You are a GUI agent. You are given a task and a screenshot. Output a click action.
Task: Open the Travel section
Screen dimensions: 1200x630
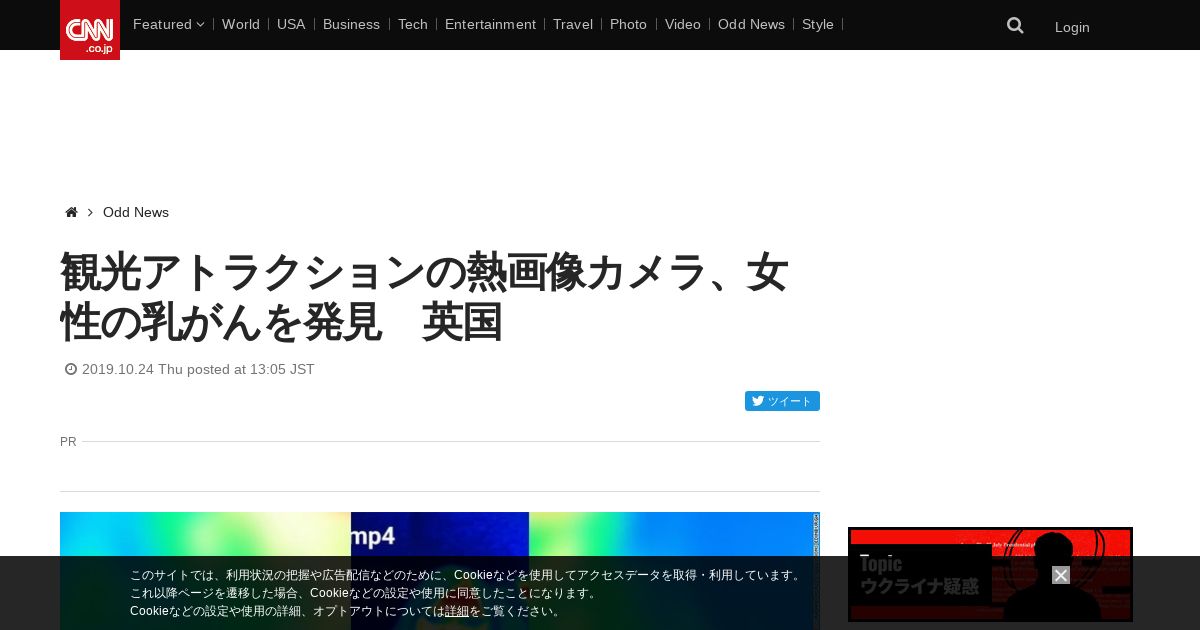573,24
